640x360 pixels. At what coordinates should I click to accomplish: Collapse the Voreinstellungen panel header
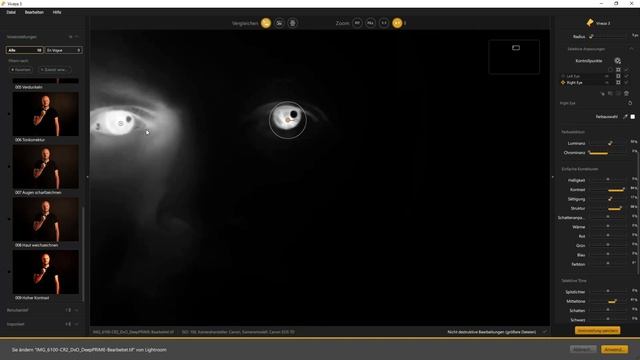coord(77,37)
